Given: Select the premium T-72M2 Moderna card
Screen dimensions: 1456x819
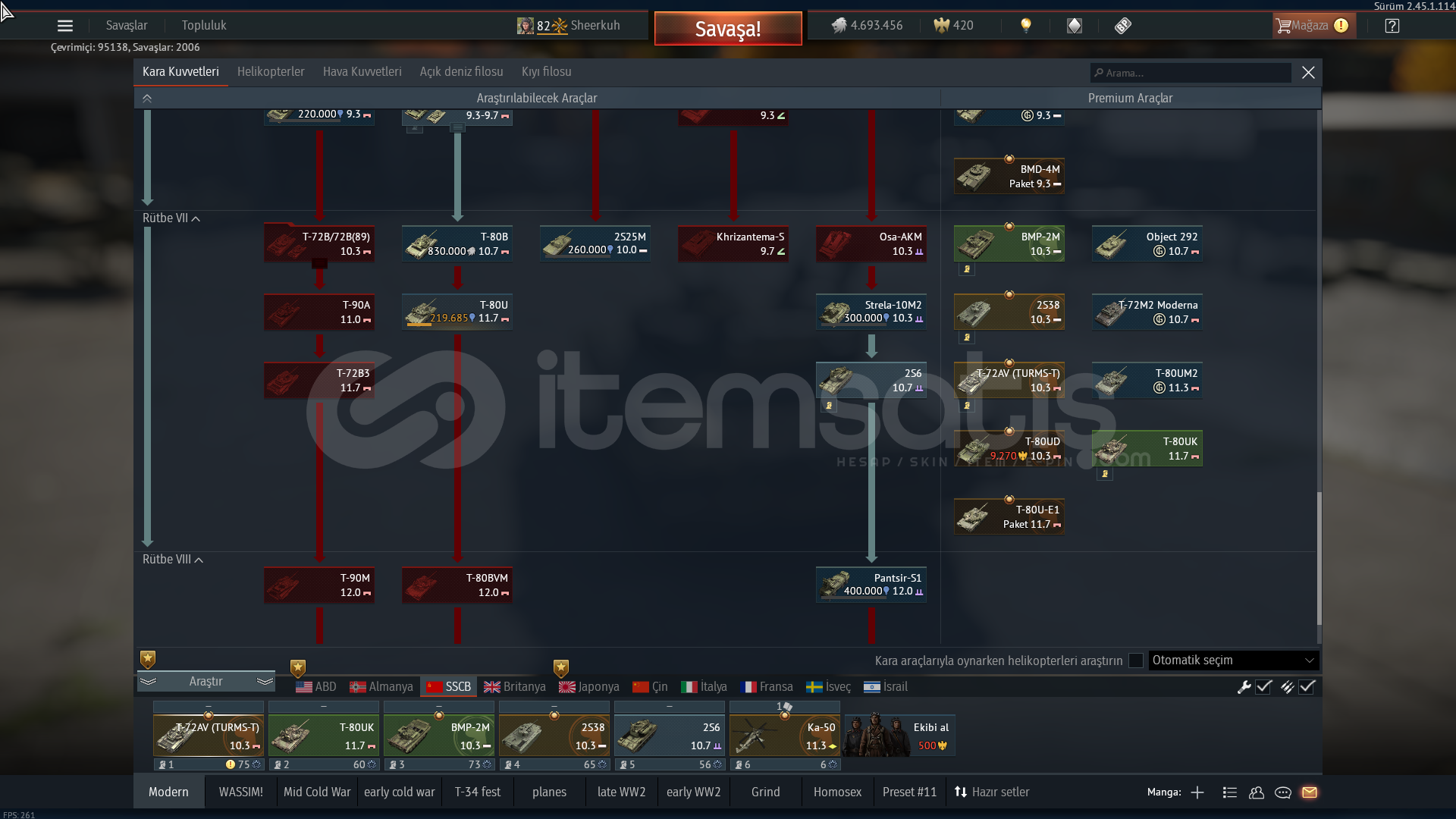Looking at the screenshot, I should [x=1147, y=312].
